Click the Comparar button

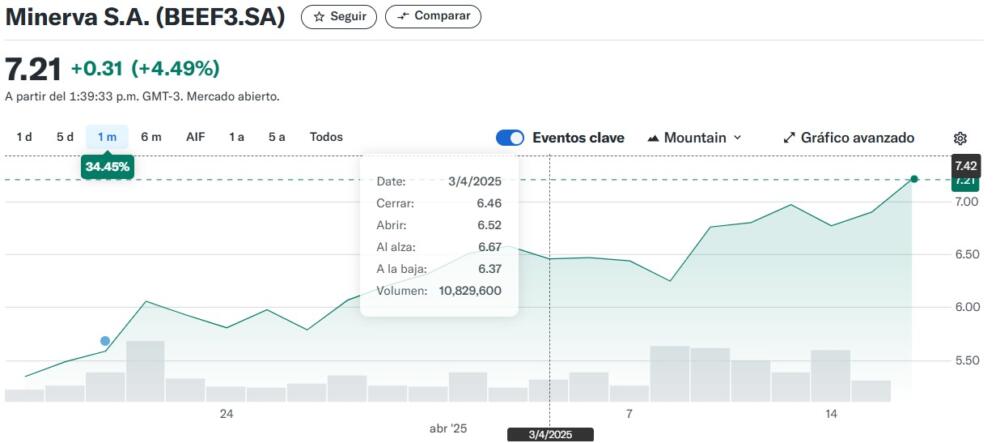(x=433, y=17)
